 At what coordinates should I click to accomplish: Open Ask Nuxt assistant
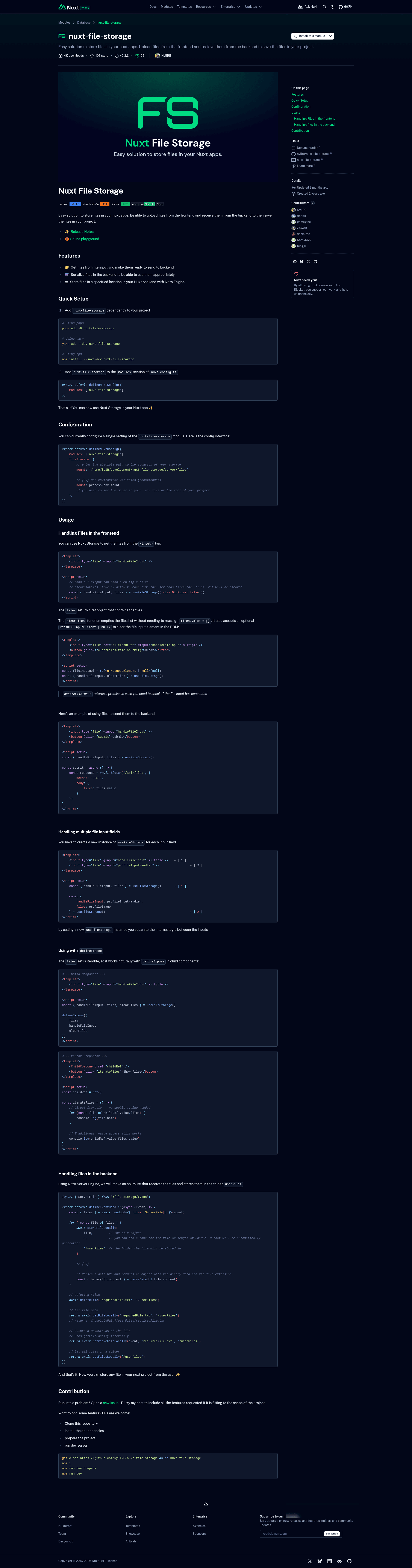[x=307, y=7]
